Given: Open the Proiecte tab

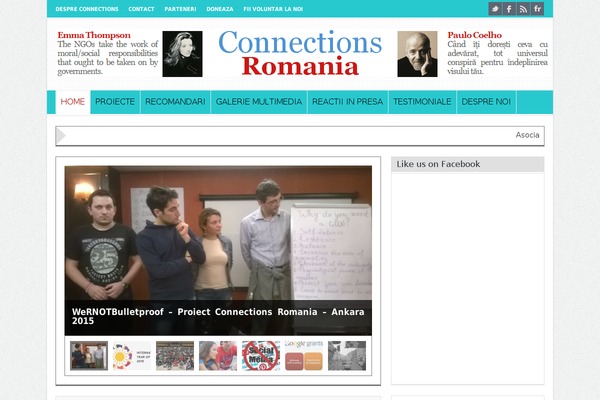Looking at the screenshot, I should coord(115,102).
